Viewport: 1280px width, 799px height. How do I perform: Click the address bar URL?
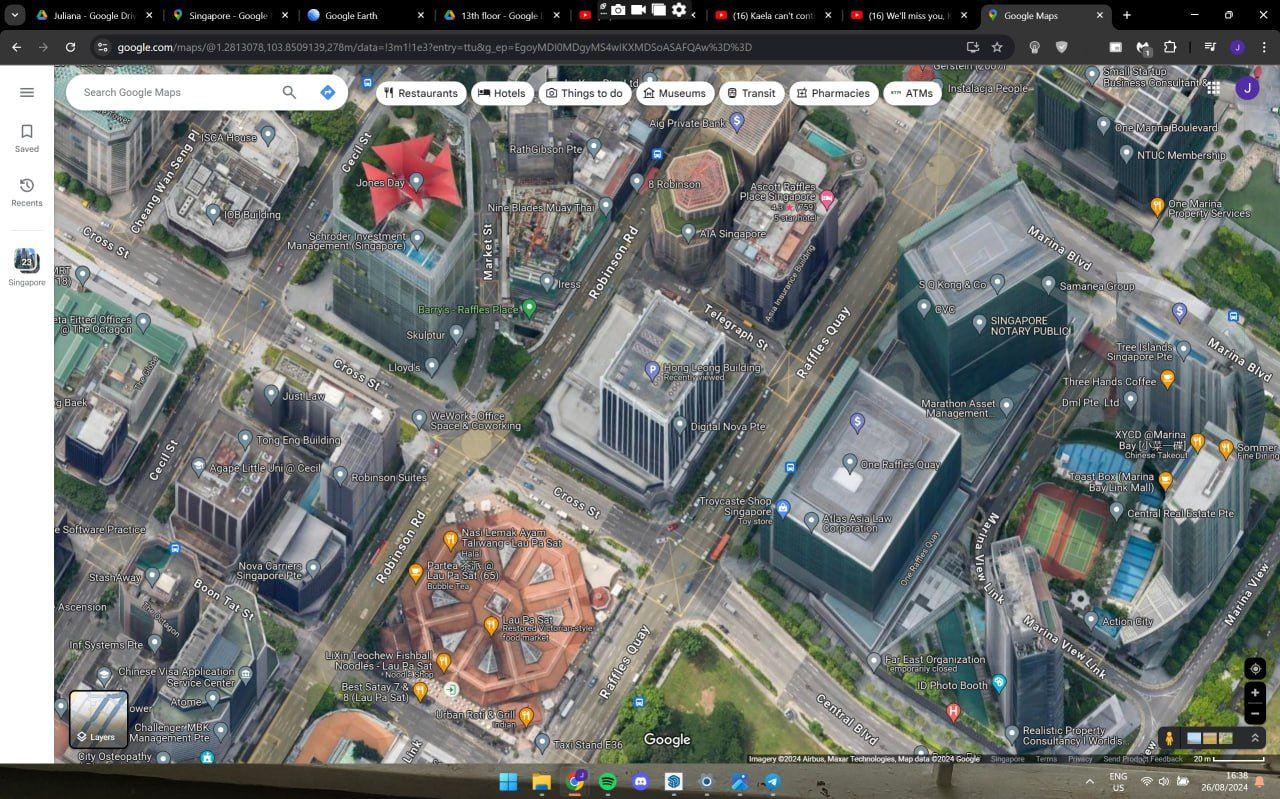click(434, 47)
